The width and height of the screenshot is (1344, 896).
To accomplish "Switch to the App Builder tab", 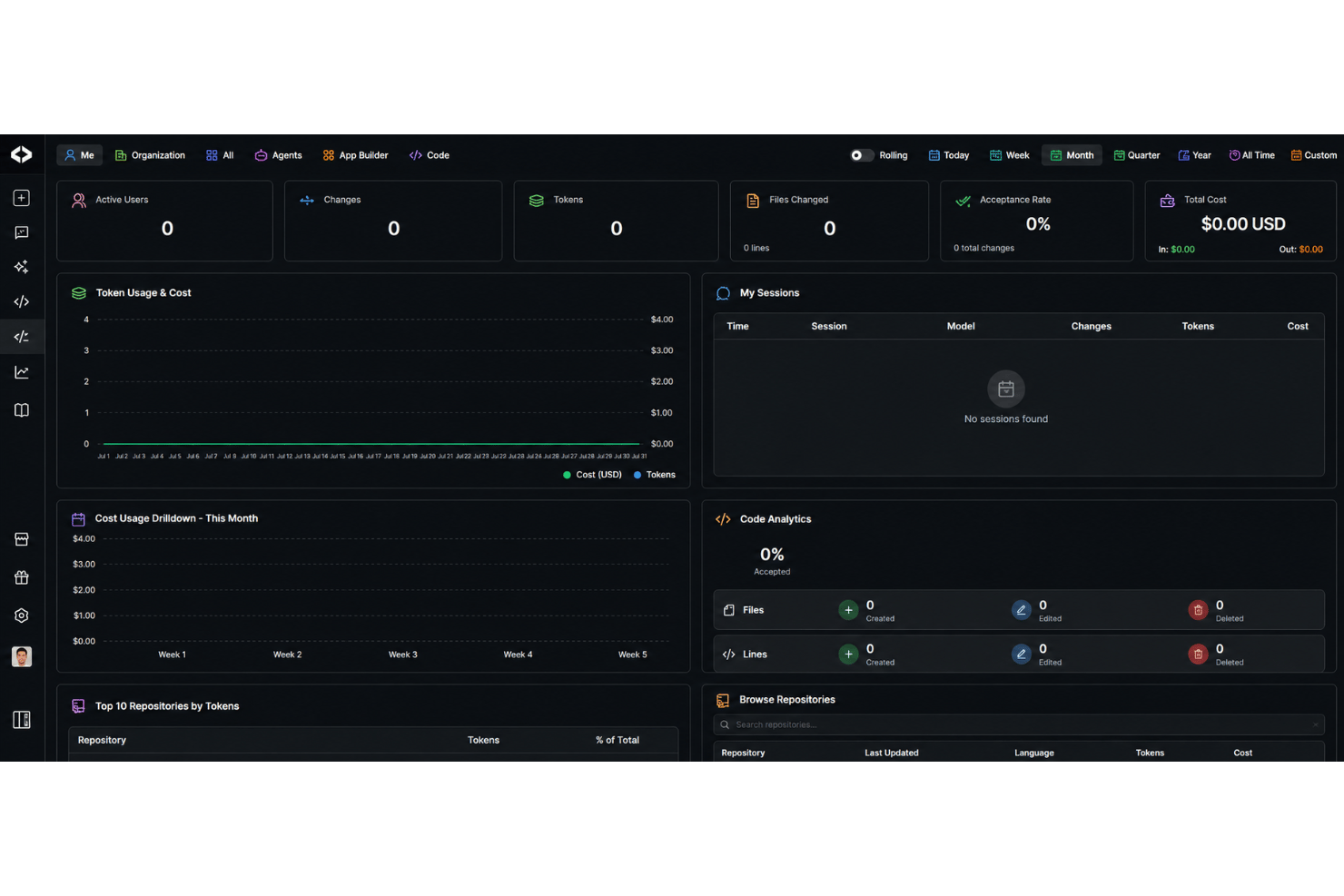I will (x=355, y=155).
